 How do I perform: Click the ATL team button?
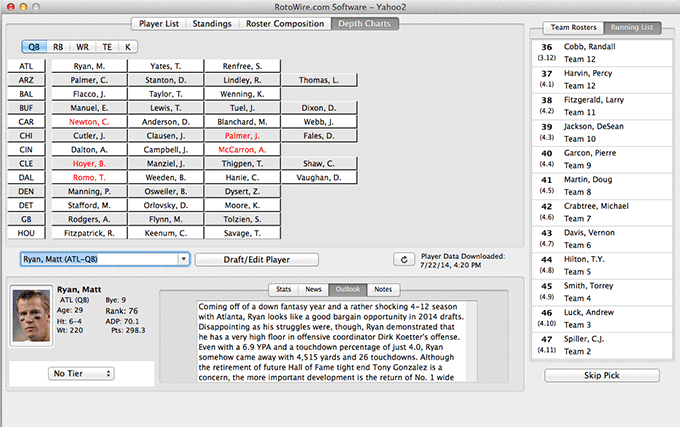click(26, 66)
